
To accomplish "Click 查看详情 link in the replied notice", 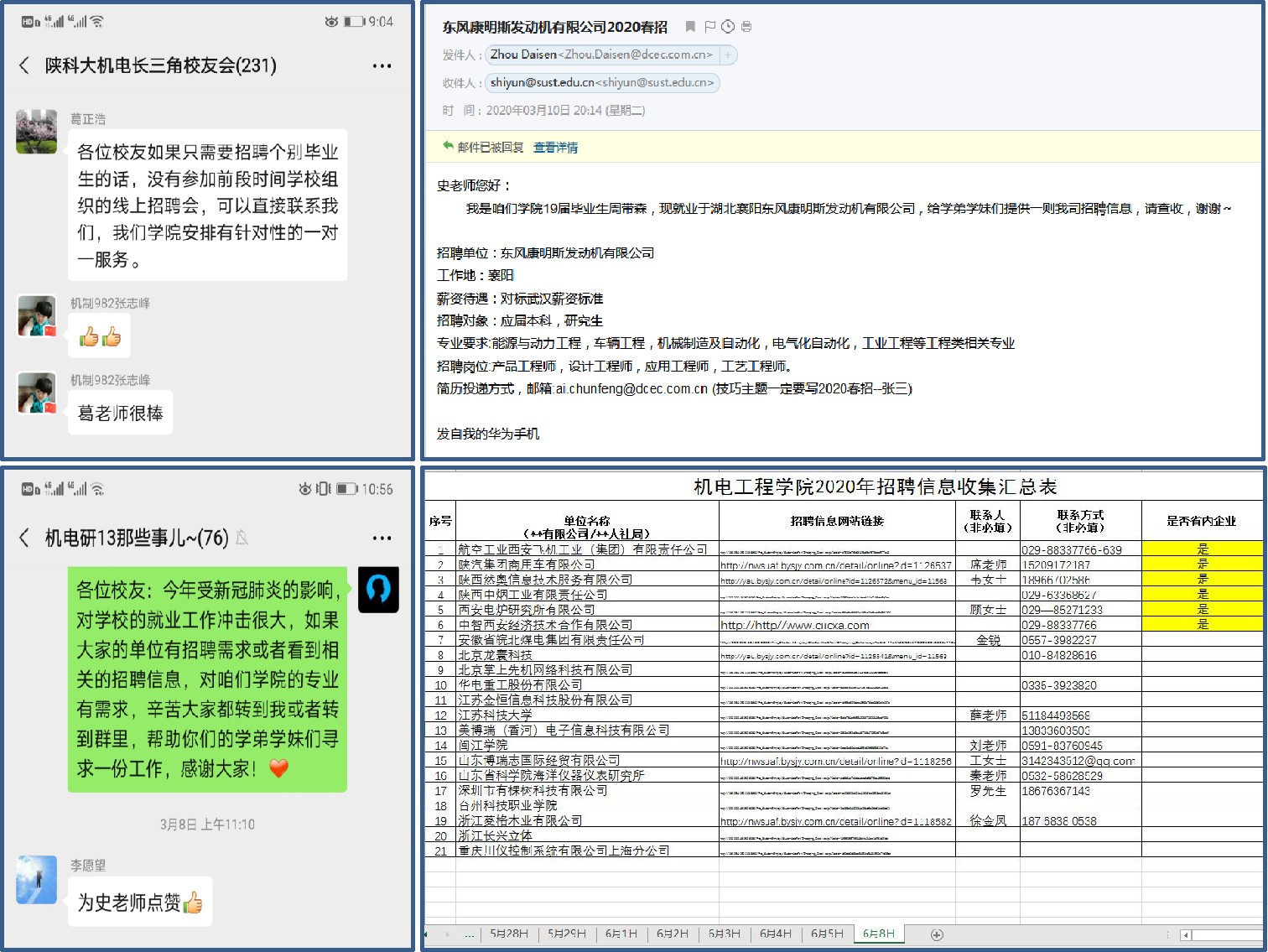I will pos(555,148).
